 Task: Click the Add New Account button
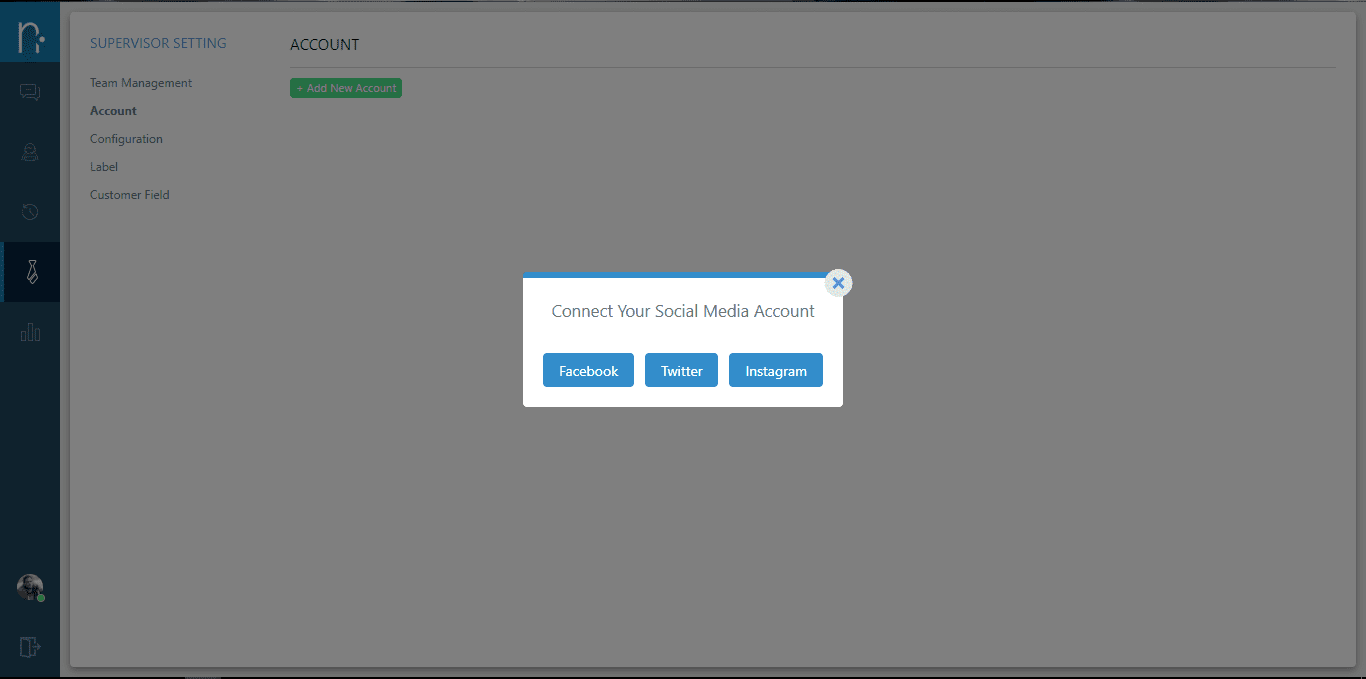tap(346, 88)
